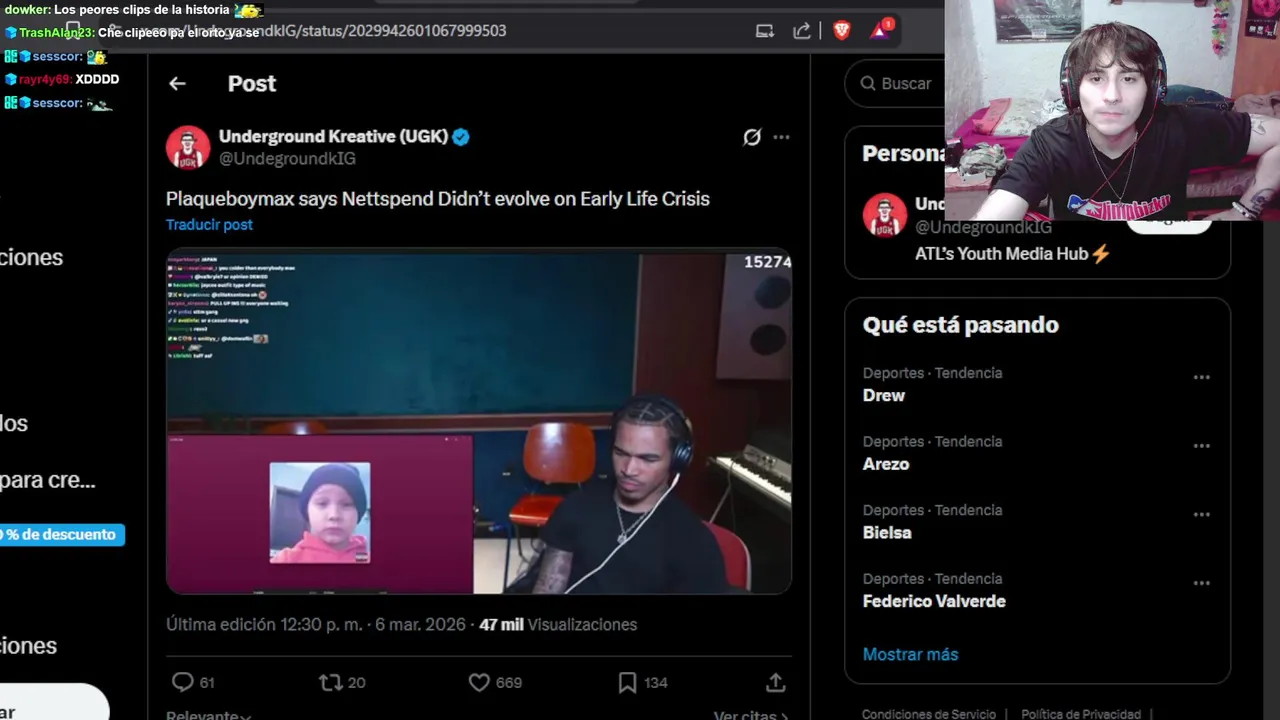Open Grok icon on the UGK post
Image resolution: width=1280 pixels, height=720 pixels.
(x=752, y=137)
